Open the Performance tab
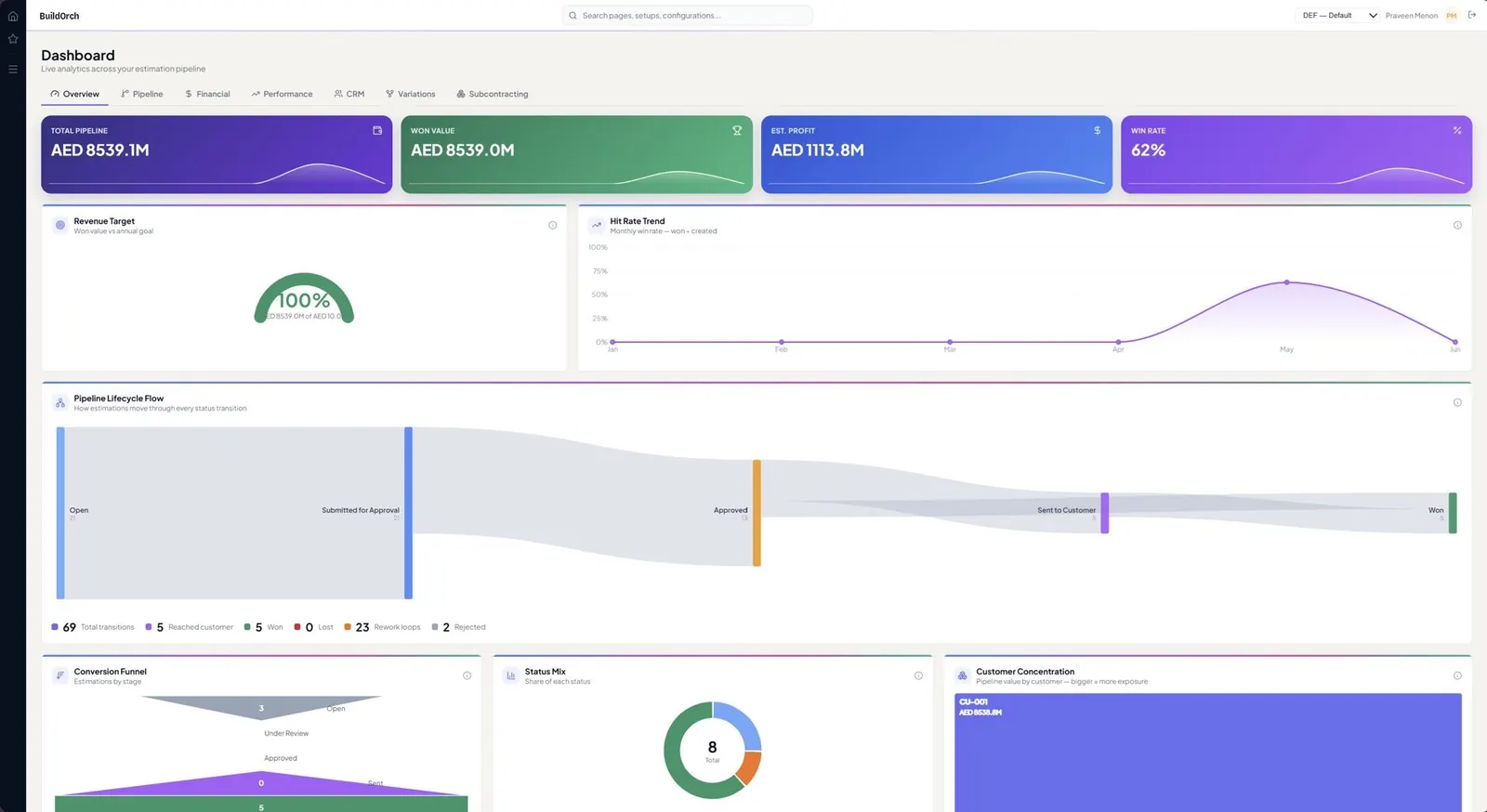Viewport: 1487px width, 812px height. [282, 94]
